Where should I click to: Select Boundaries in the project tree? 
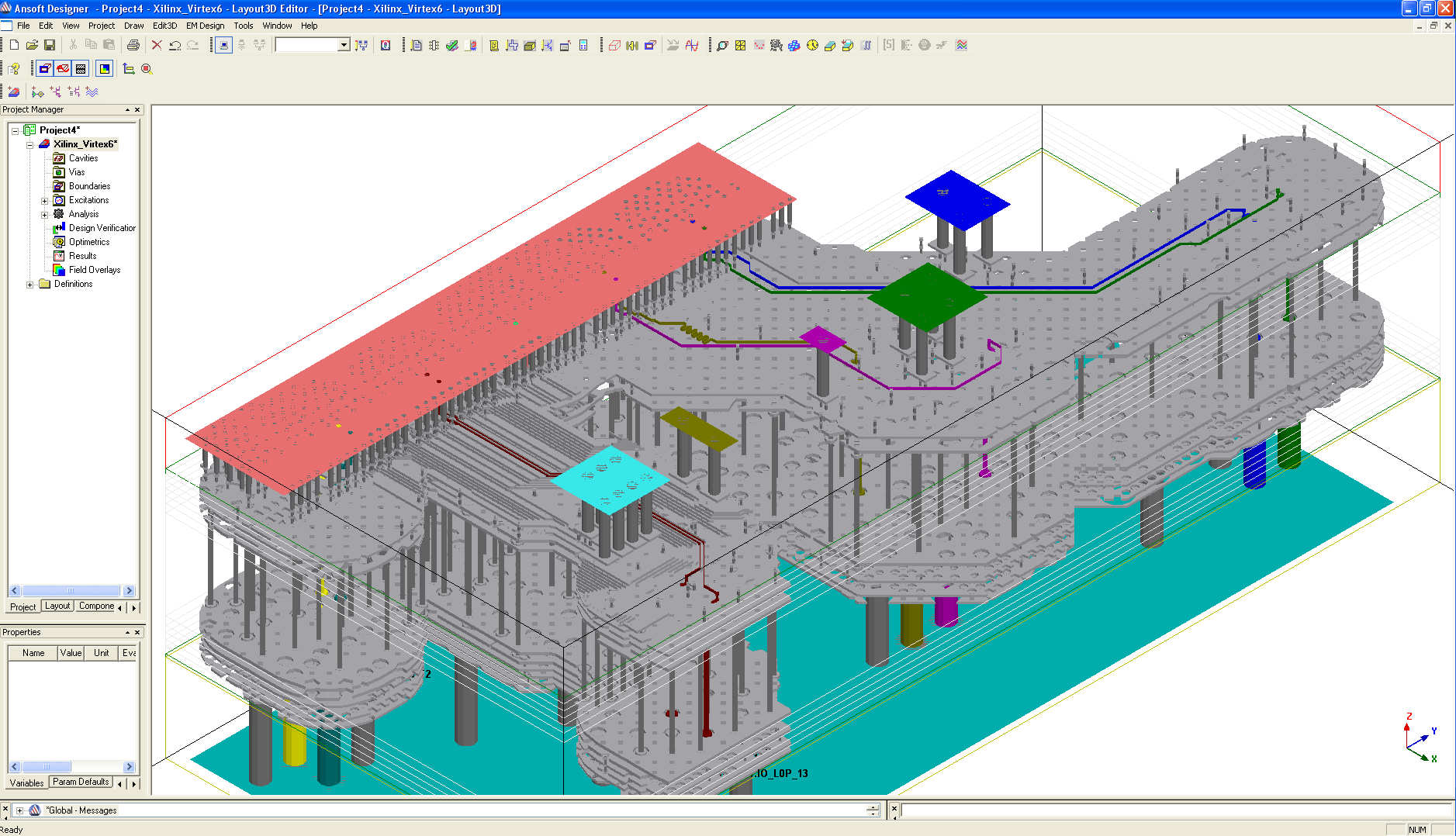(89, 186)
